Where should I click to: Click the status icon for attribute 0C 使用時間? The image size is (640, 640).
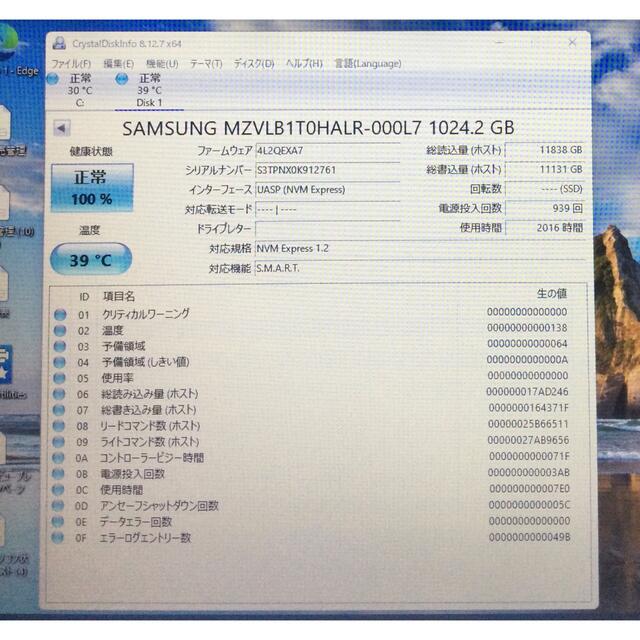click(x=58, y=490)
